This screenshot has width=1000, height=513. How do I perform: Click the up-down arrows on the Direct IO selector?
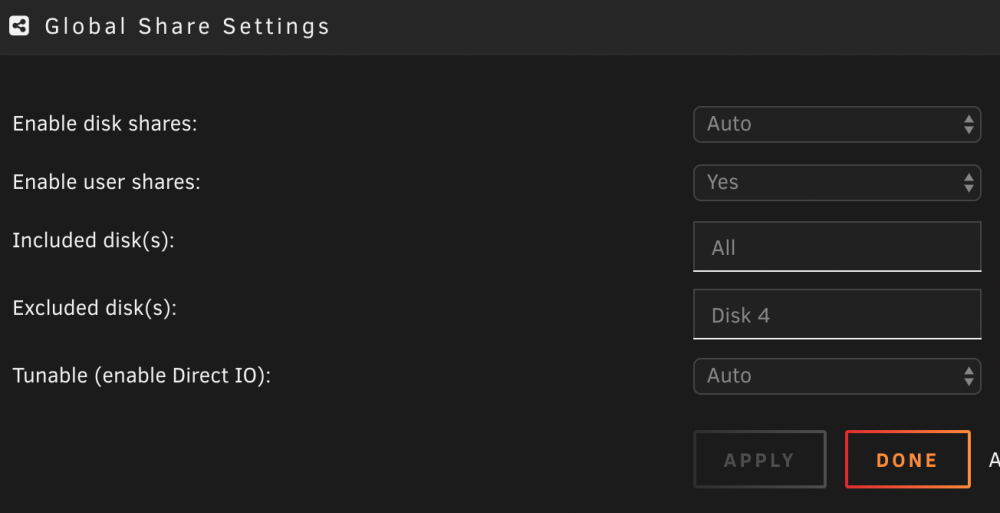pos(969,376)
